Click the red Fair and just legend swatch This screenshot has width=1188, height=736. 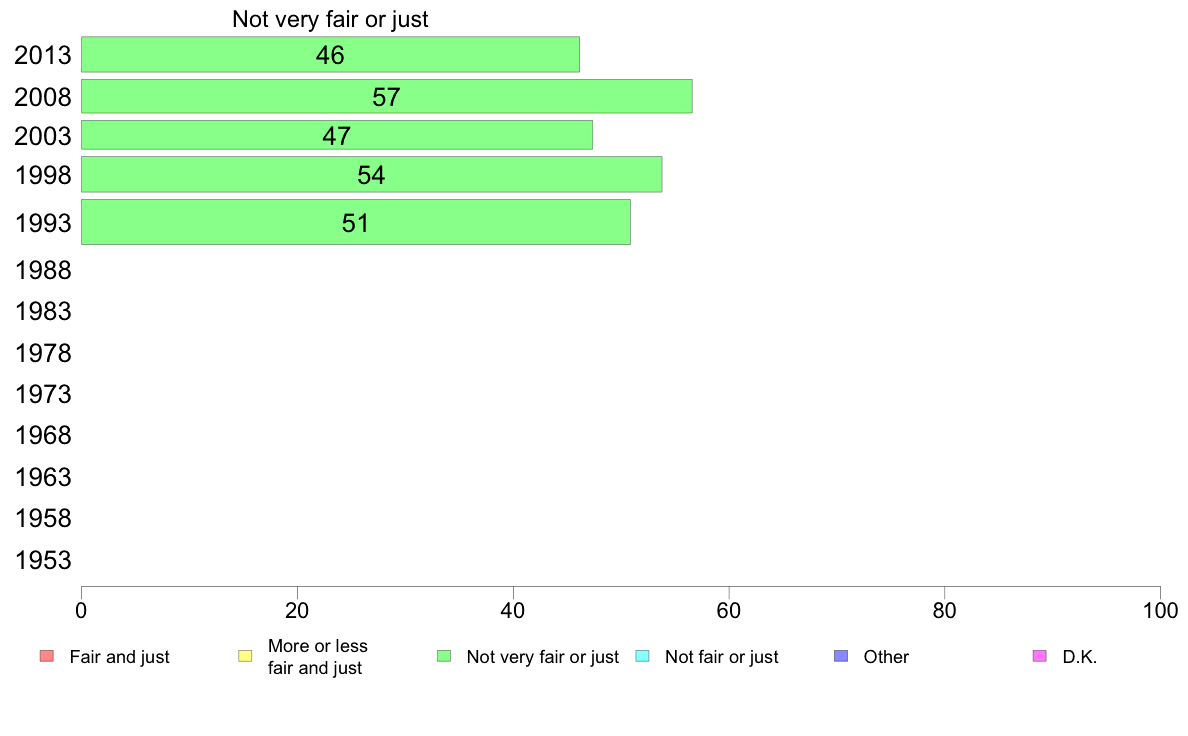[x=46, y=656]
